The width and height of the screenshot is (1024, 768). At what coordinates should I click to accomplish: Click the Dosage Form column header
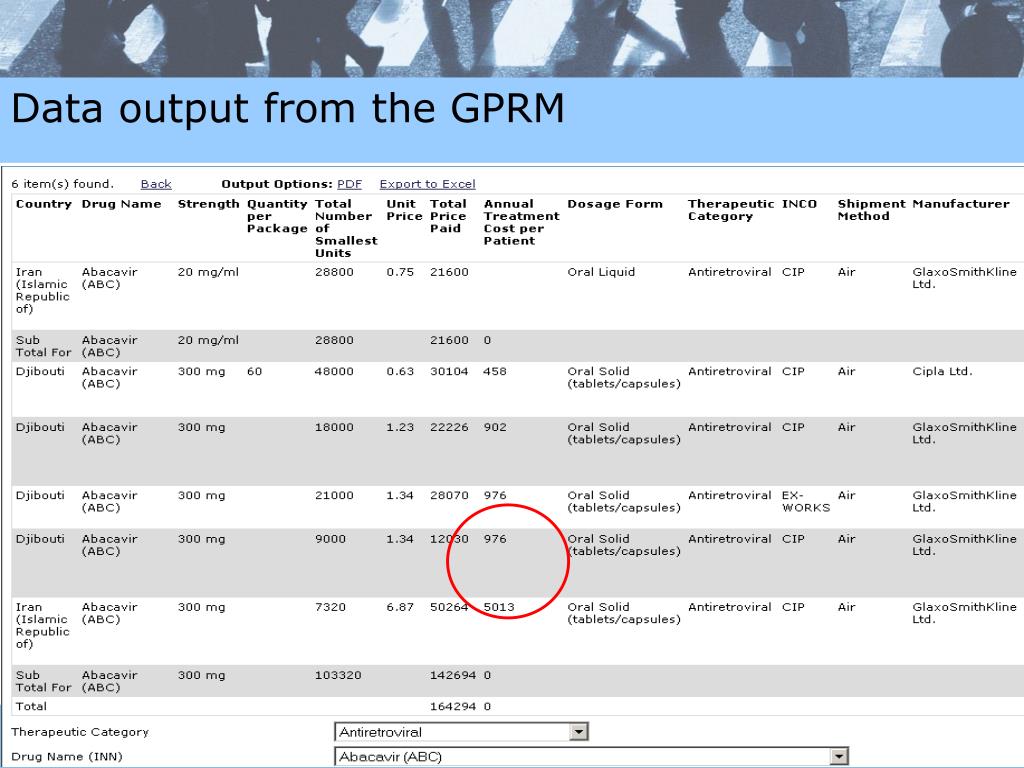(x=615, y=204)
